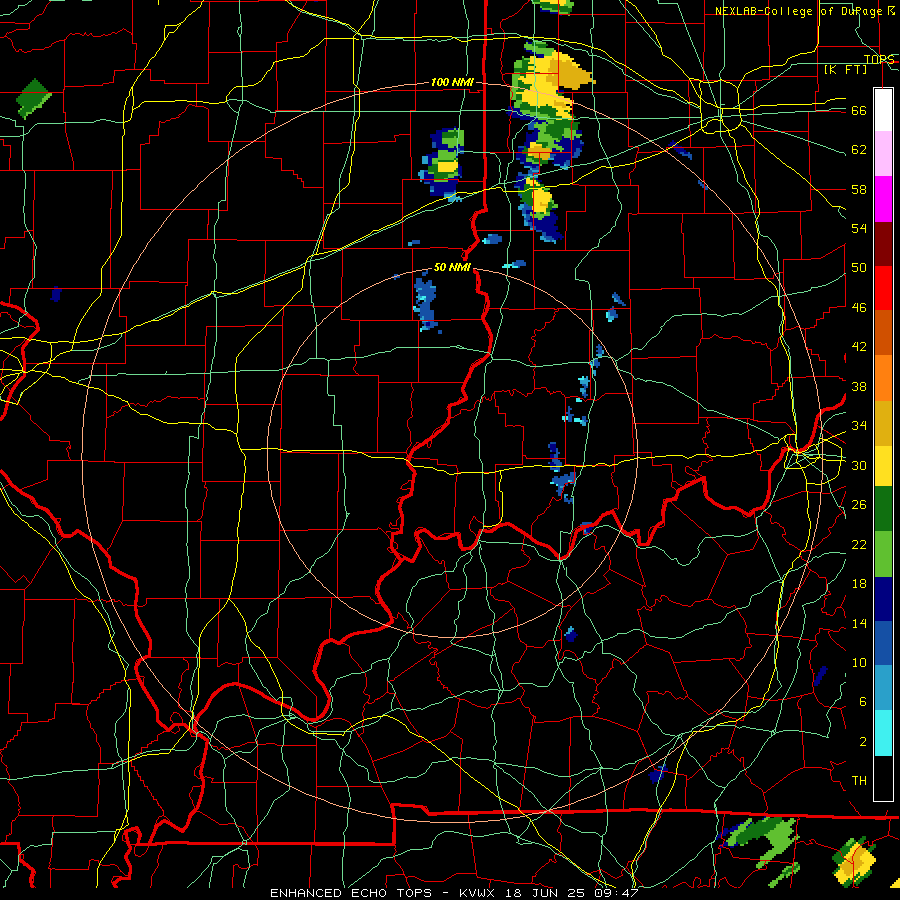Click the light pink legend swatch

(x=883, y=153)
